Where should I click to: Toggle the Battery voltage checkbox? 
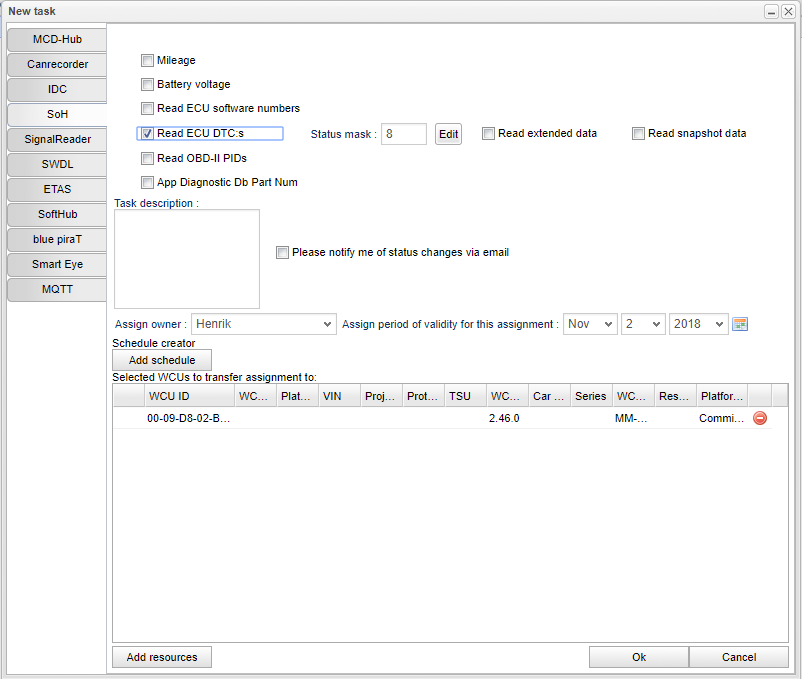[148, 85]
